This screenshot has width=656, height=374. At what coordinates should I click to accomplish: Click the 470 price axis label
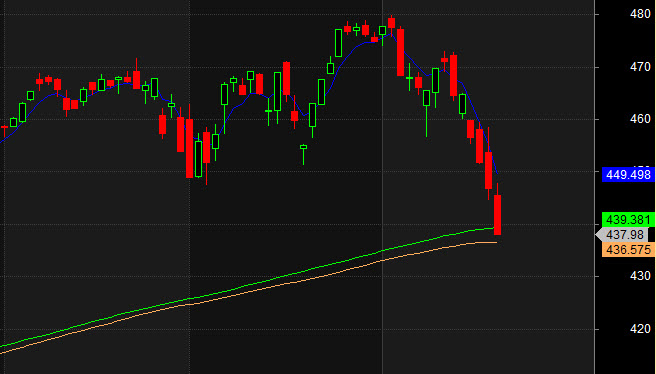pos(640,67)
